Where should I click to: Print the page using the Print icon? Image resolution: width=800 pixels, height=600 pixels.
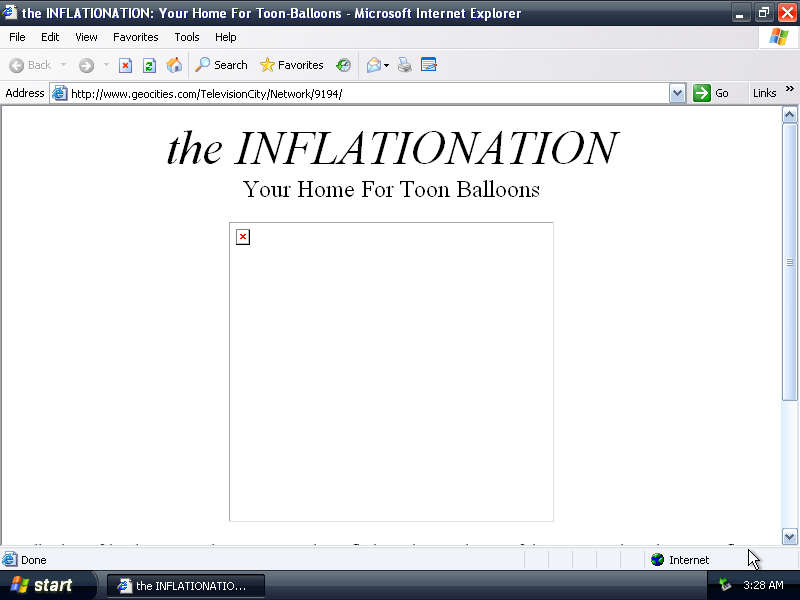(405, 65)
